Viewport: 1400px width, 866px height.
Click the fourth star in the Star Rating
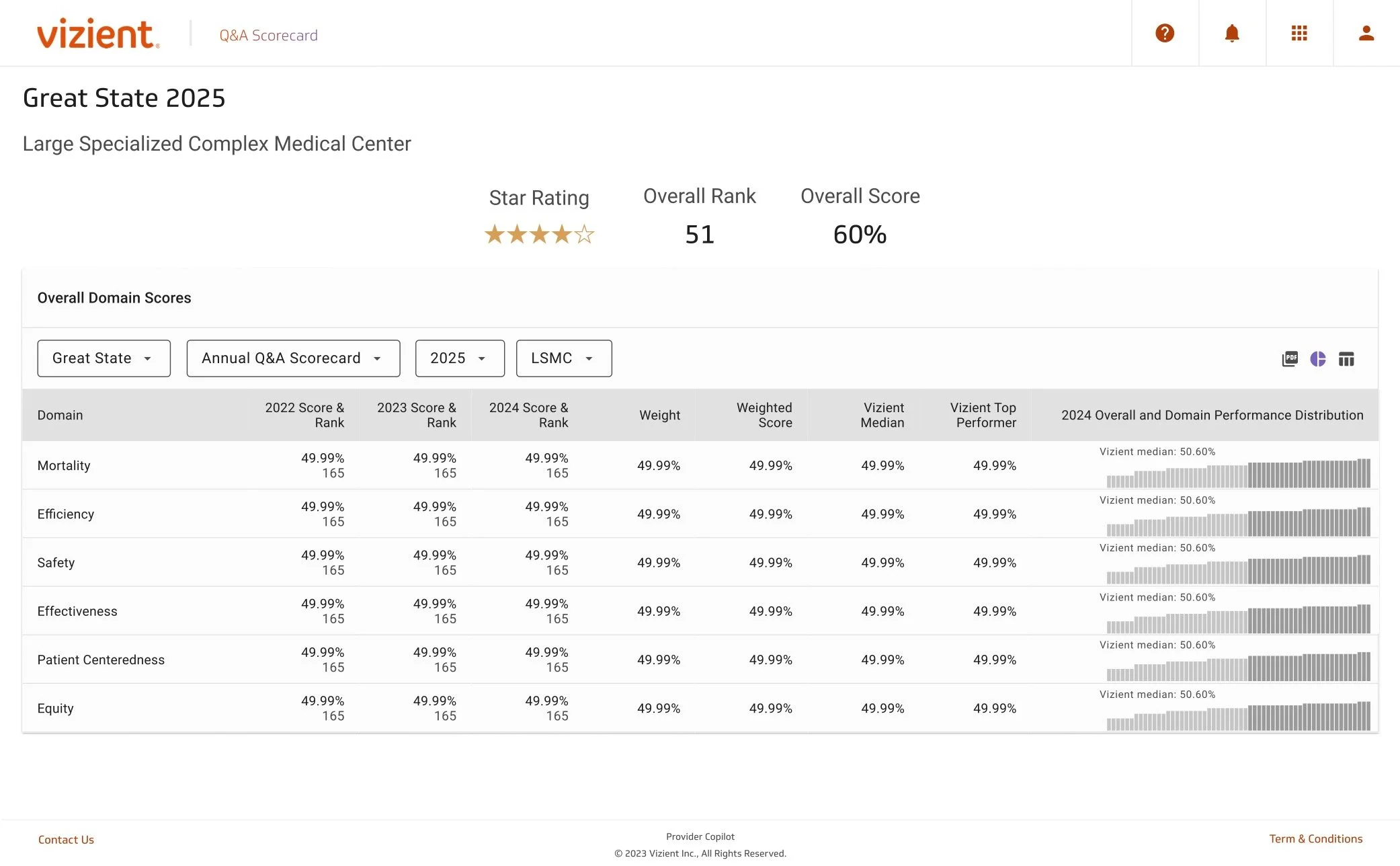(563, 234)
